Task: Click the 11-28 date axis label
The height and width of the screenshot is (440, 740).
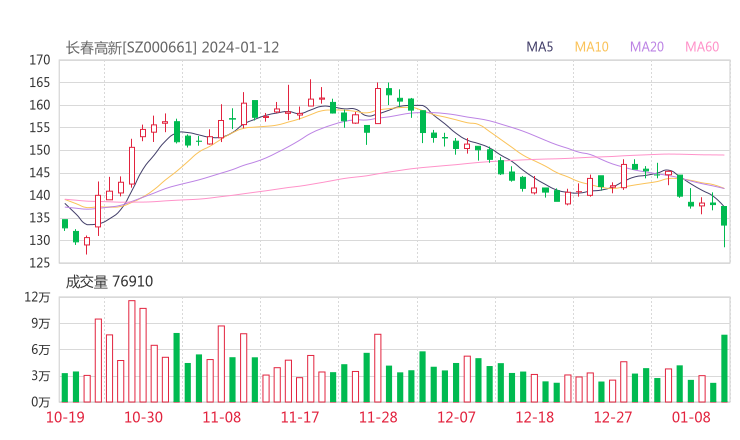Action: [378, 417]
